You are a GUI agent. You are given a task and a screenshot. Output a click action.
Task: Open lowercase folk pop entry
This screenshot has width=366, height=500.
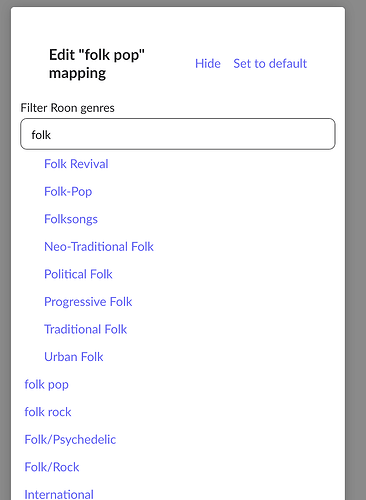point(47,385)
